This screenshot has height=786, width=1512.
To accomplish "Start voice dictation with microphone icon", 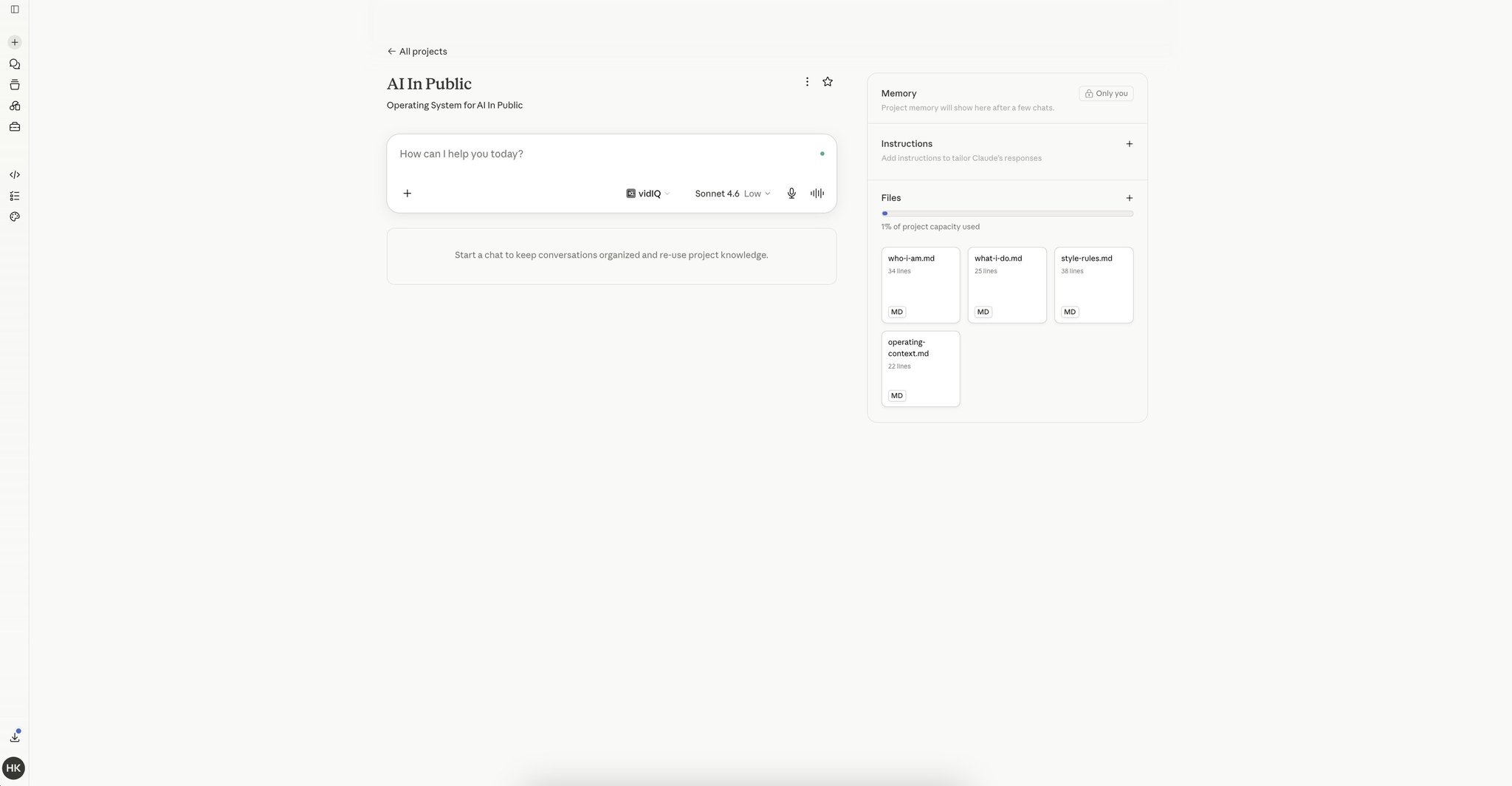I will (x=791, y=194).
